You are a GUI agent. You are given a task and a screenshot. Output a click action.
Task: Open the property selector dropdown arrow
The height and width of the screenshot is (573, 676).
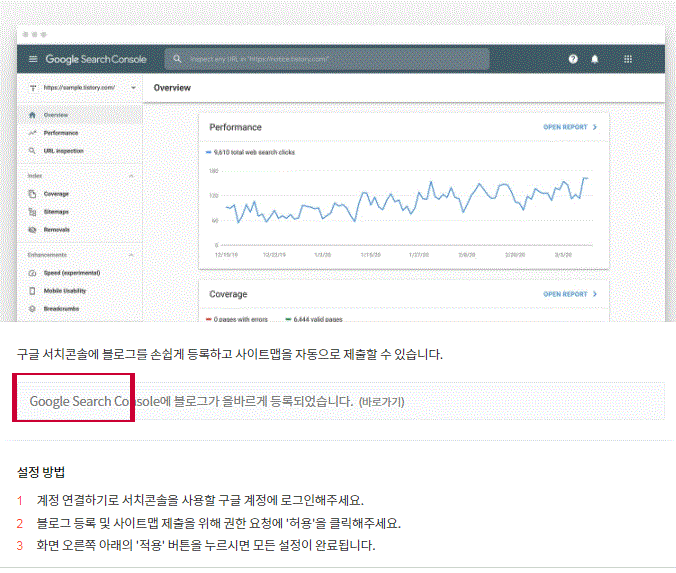click(x=133, y=88)
